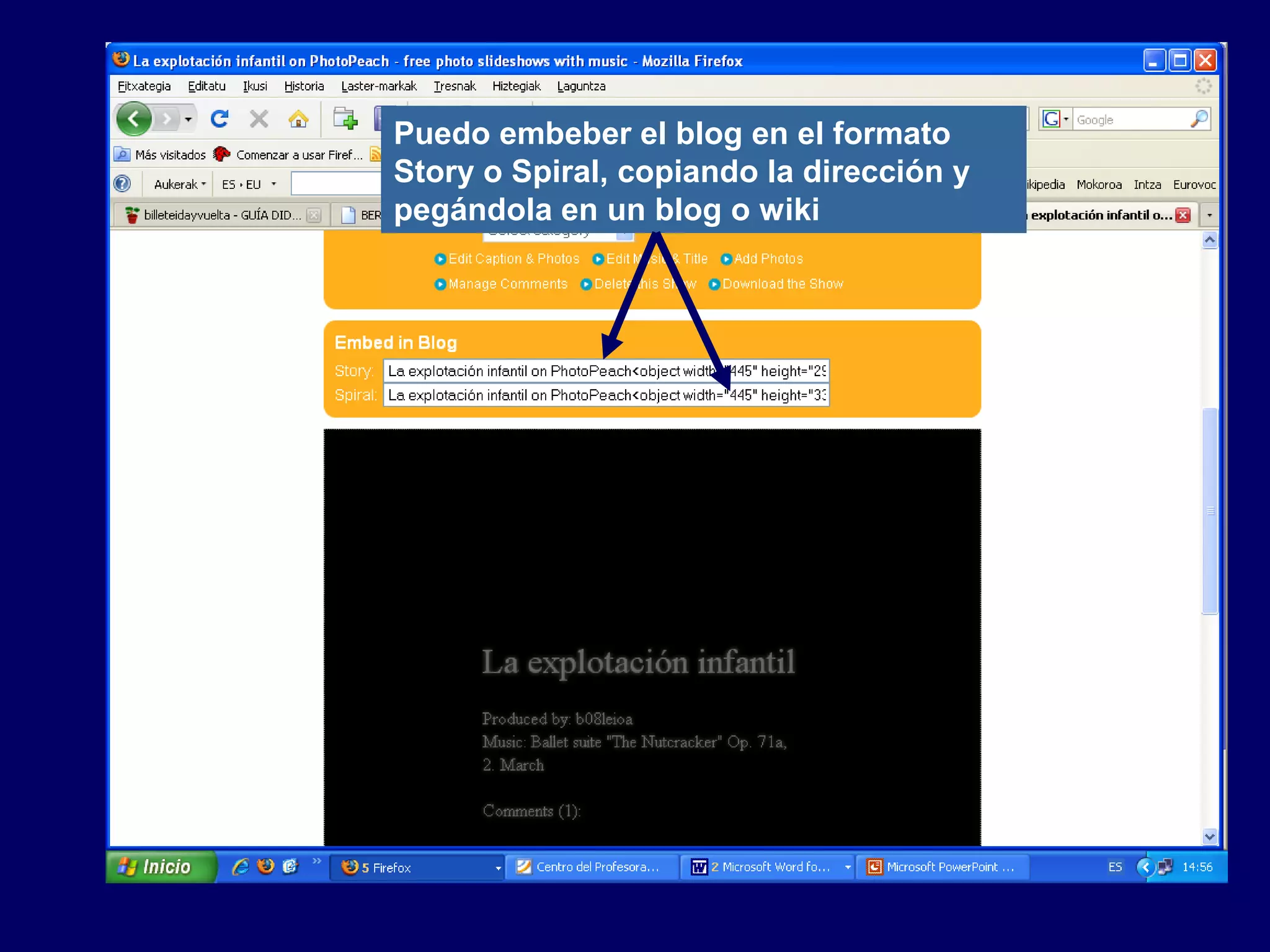Open the 2 Microsoft Word taskbar group
Screen dimensions: 1270x952
coord(767,867)
